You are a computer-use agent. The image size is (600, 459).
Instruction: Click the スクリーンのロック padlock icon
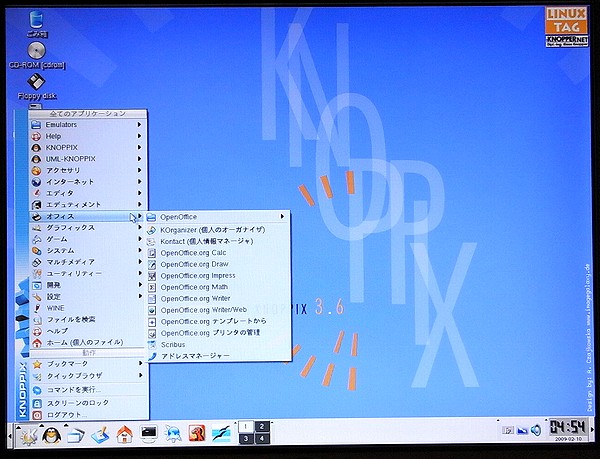coord(37,403)
